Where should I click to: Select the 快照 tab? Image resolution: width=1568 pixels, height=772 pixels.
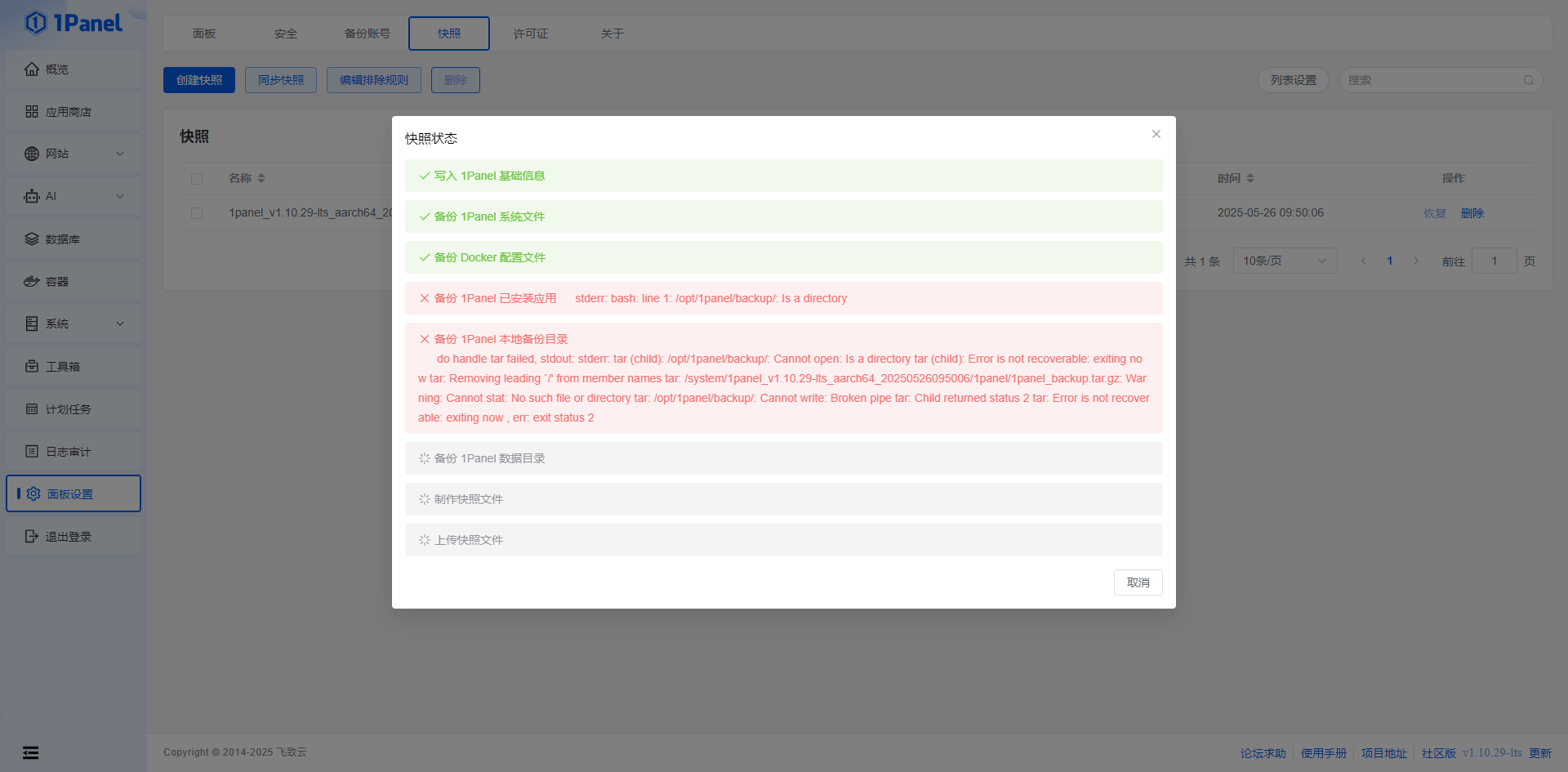coord(449,33)
